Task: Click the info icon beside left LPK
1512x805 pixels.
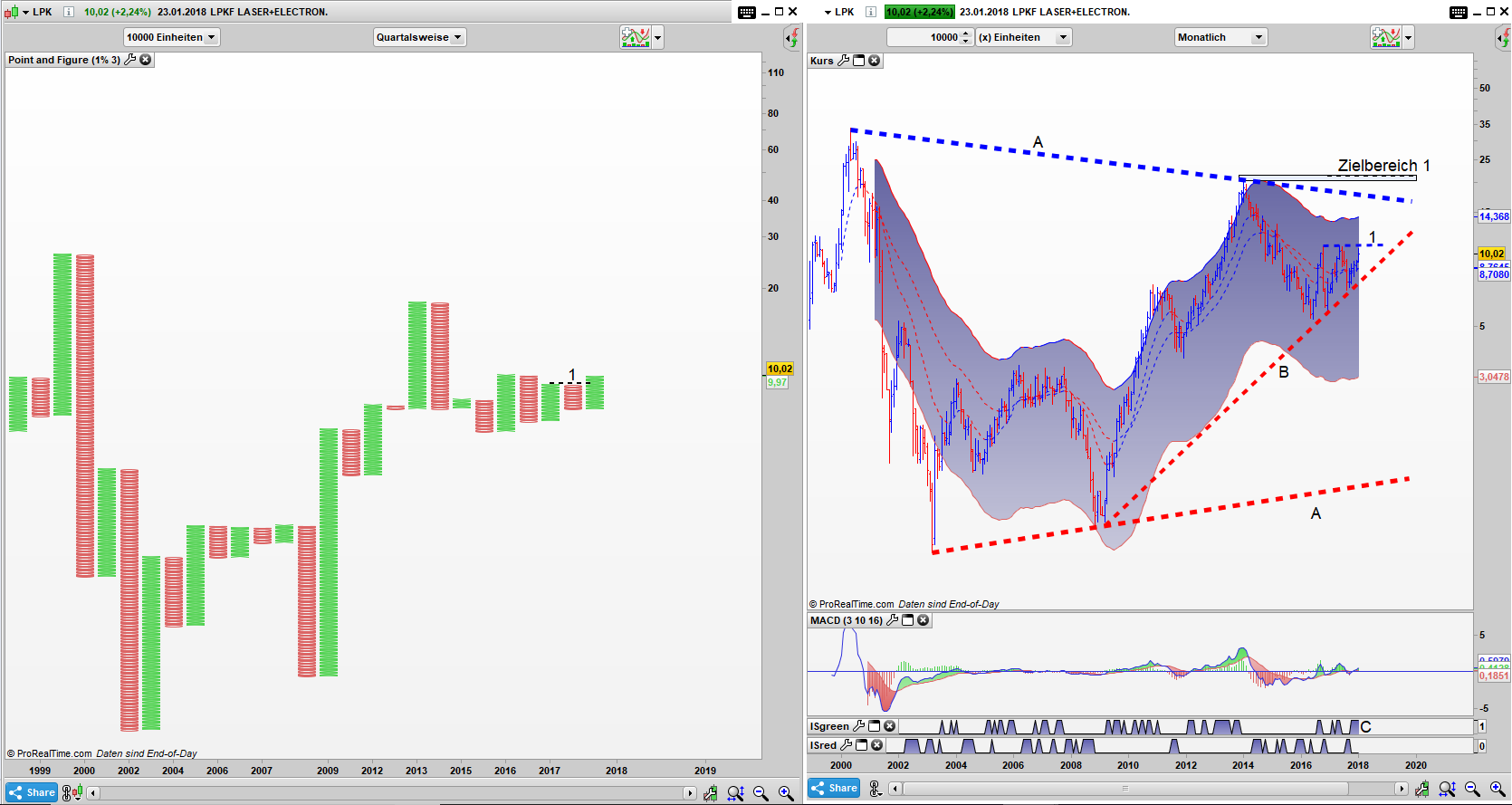Action: [68, 12]
